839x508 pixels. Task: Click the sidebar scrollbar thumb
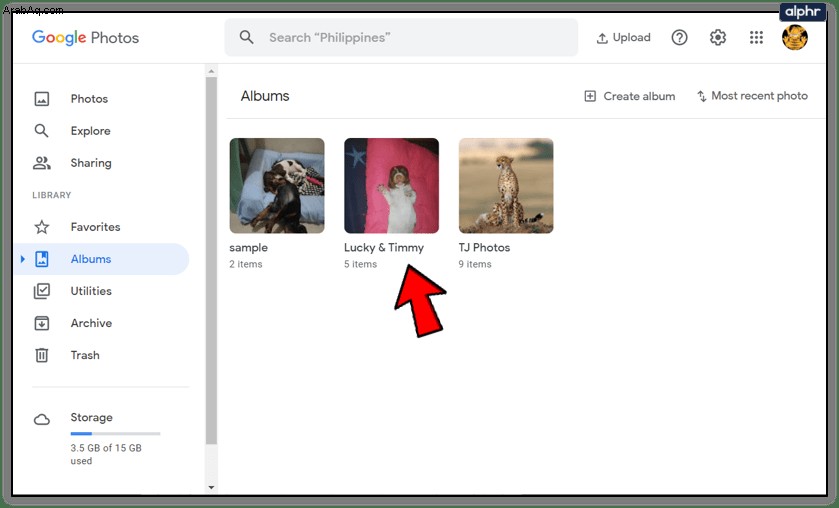tap(211, 261)
